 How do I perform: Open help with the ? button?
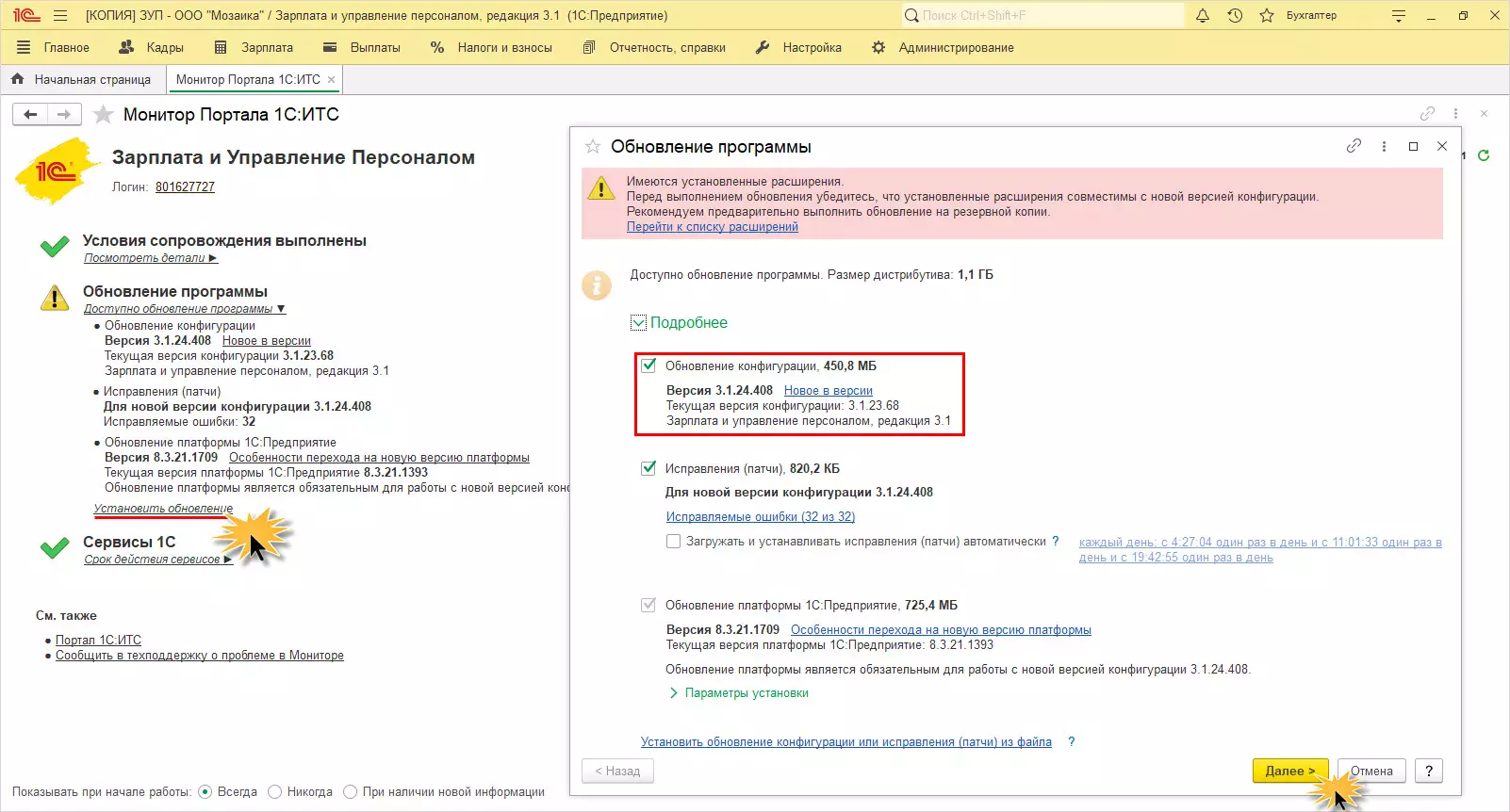click(1429, 771)
